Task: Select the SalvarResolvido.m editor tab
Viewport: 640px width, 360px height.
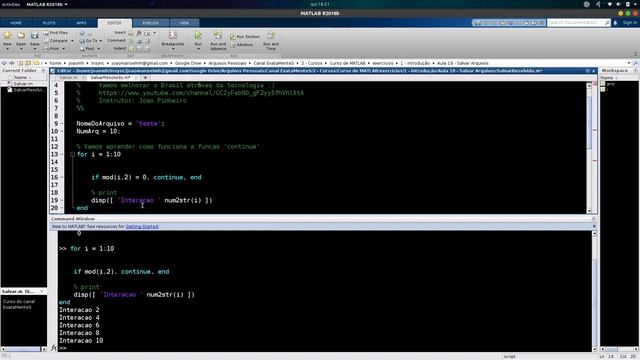Action: point(110,78)
